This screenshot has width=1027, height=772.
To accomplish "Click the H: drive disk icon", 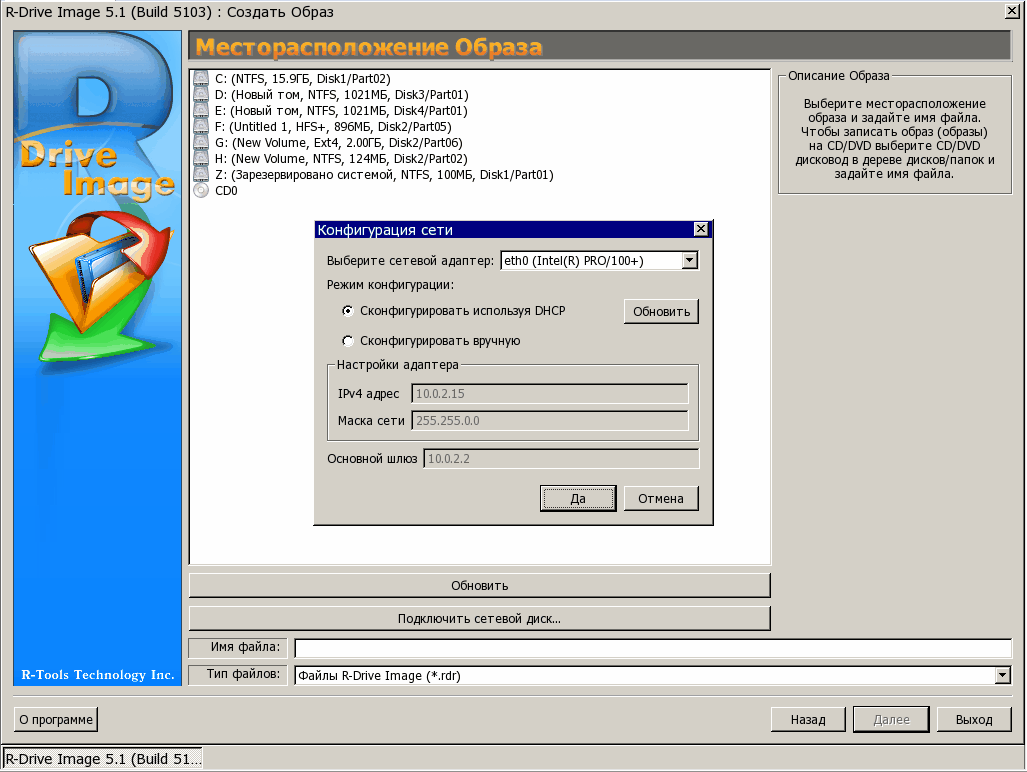I will click(x=201, y=158).
